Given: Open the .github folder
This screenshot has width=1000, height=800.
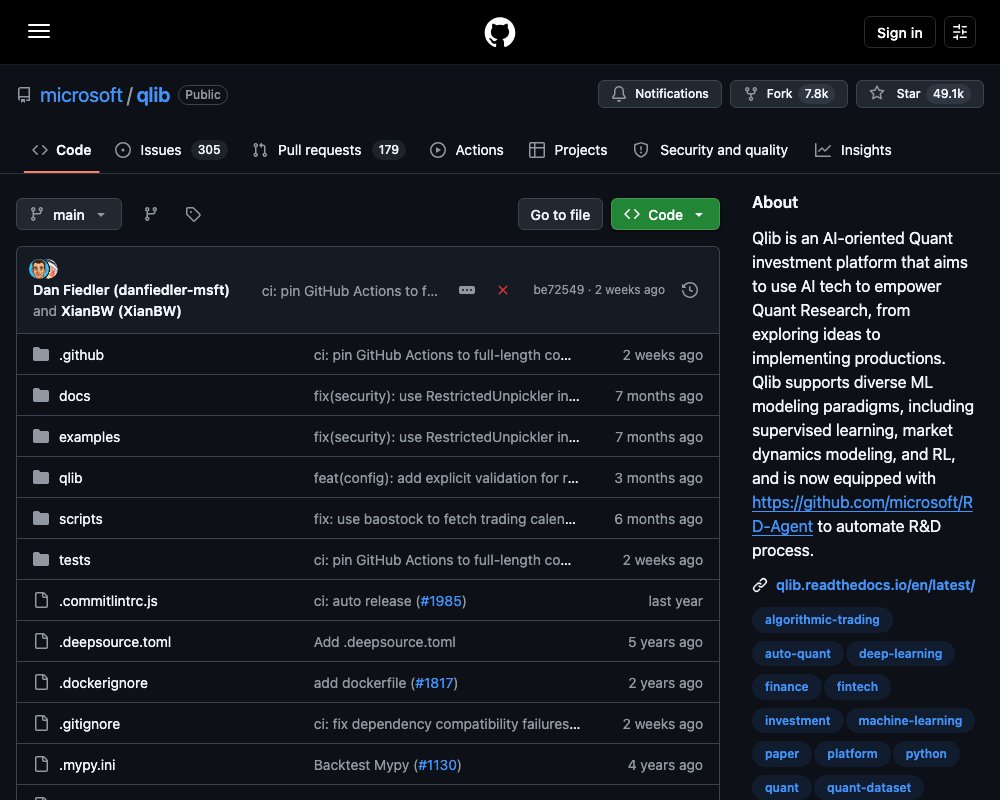Looking at the screenshot, I should (x=81, y=355).
